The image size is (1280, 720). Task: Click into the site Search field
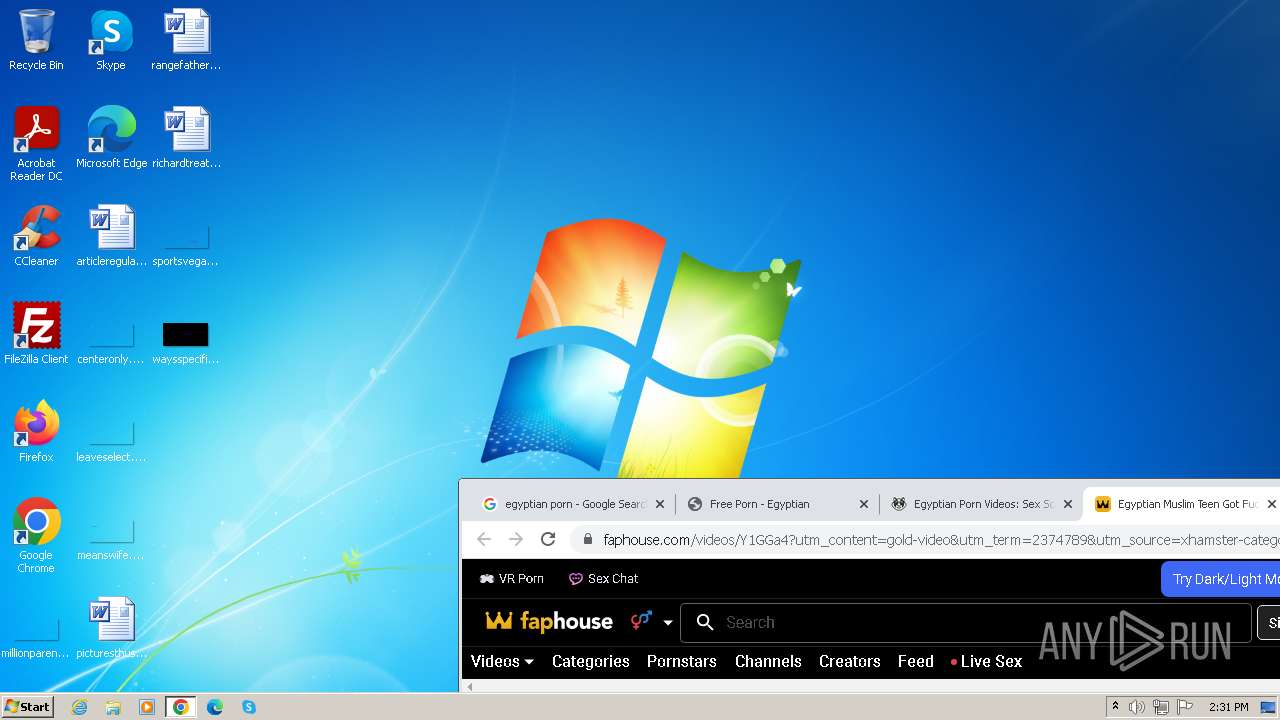(965, 622)
